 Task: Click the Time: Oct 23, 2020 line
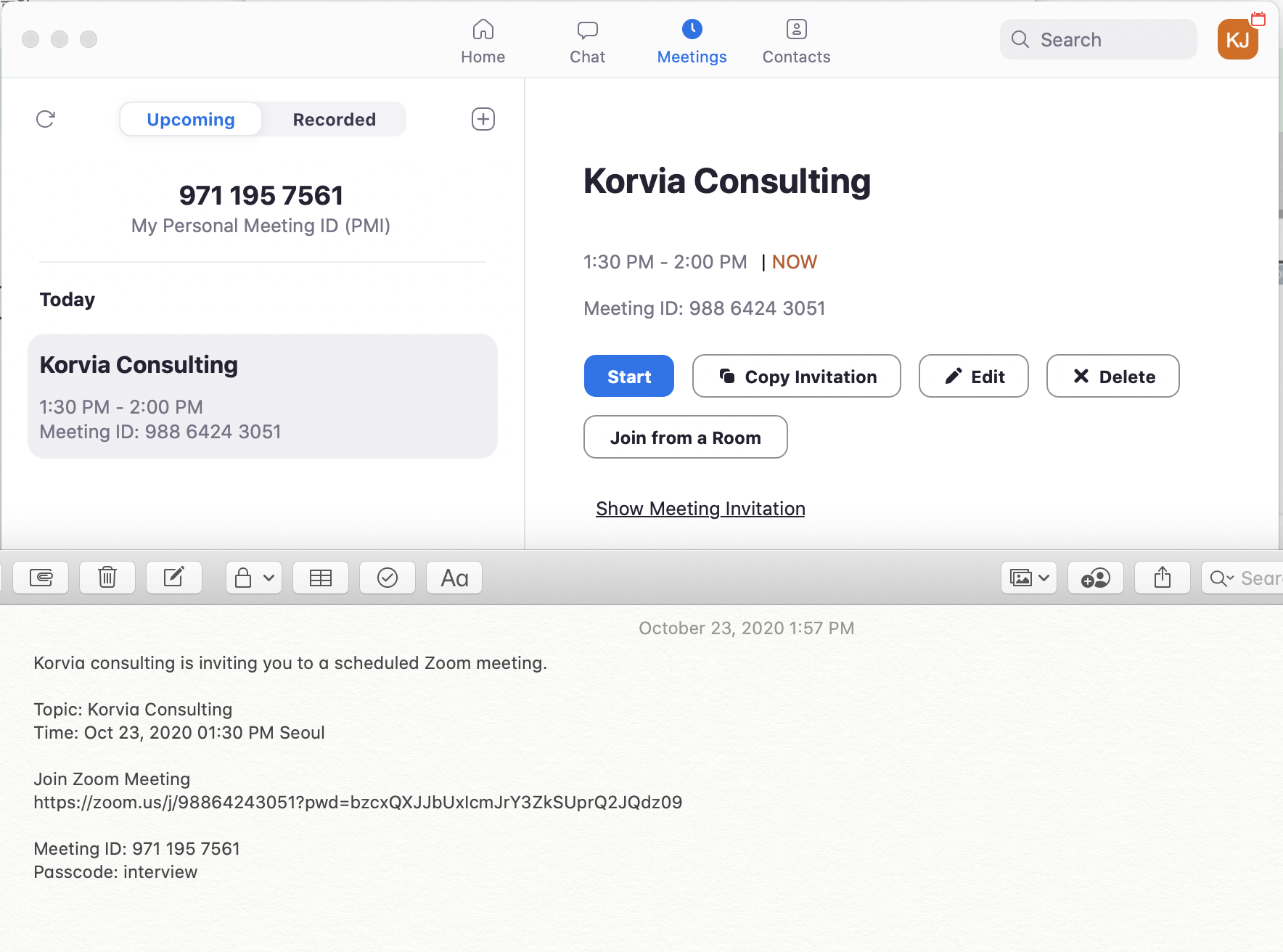tap(179, 732)
